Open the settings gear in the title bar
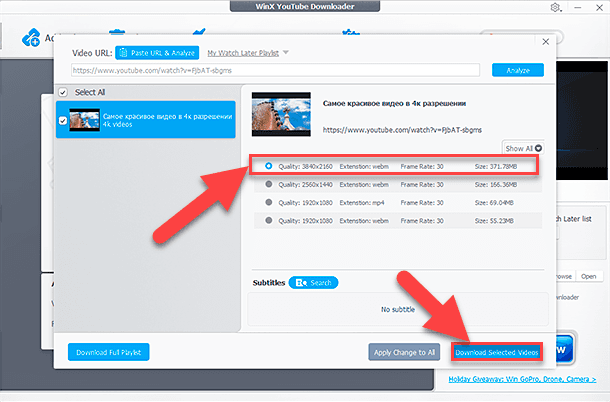The image size is (610, 402). click(x=555, y=7)
